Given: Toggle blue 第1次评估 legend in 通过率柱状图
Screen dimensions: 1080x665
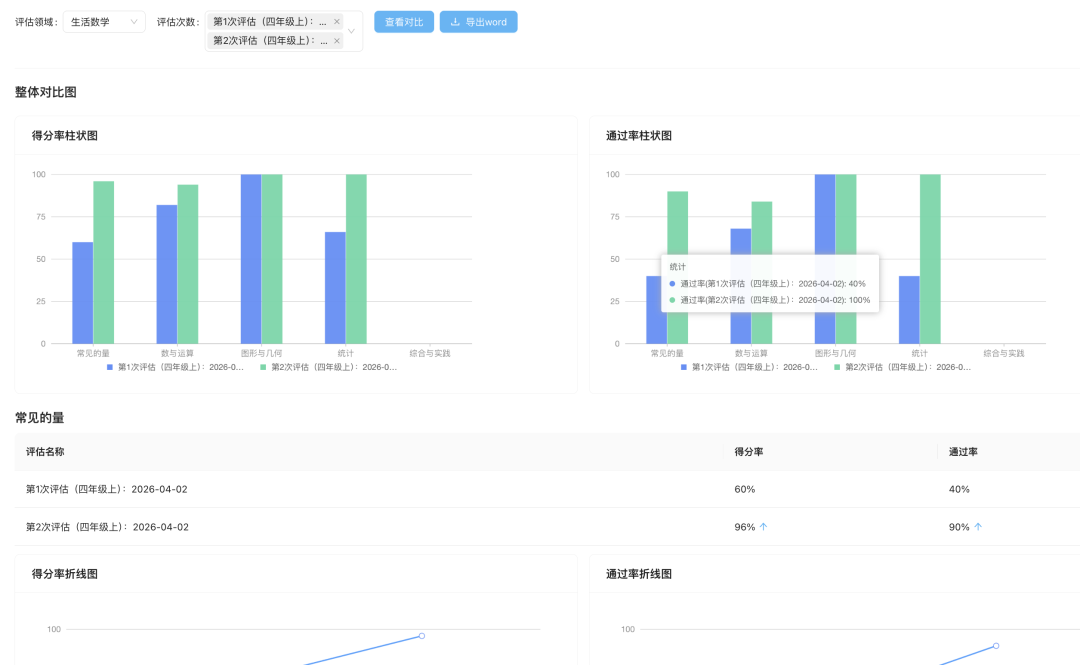Looking at the screenshot, I should (x=749, y=367).
